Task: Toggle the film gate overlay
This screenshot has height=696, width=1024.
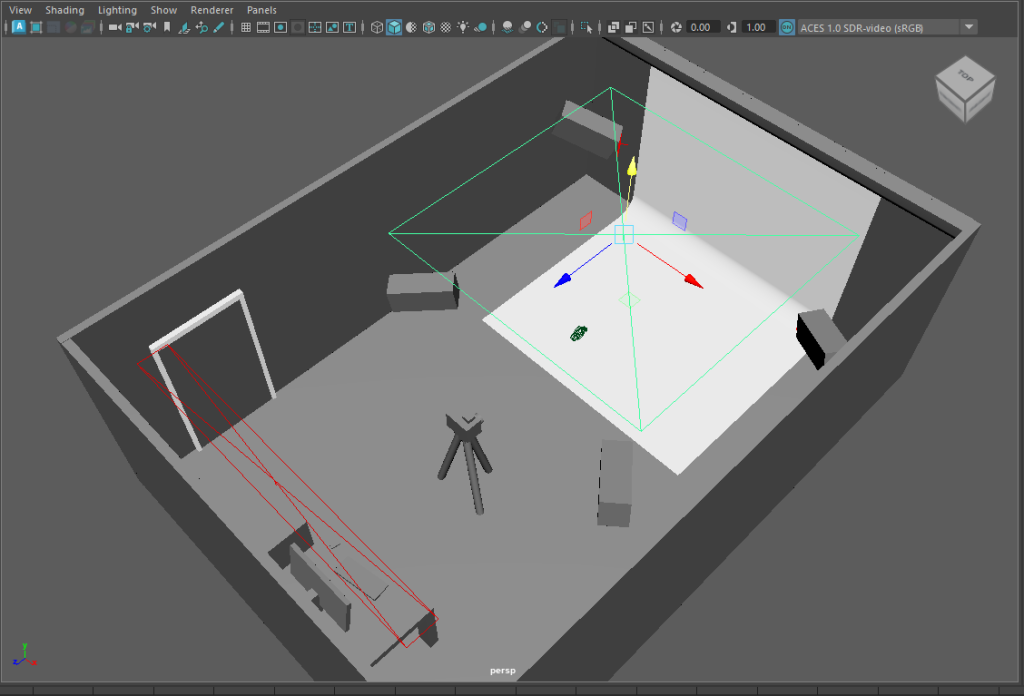Action: 263,27
